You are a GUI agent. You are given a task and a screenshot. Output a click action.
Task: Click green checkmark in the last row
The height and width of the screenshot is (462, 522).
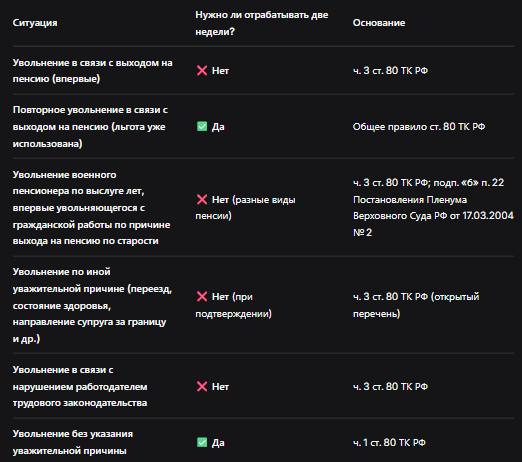coord(202,443)
